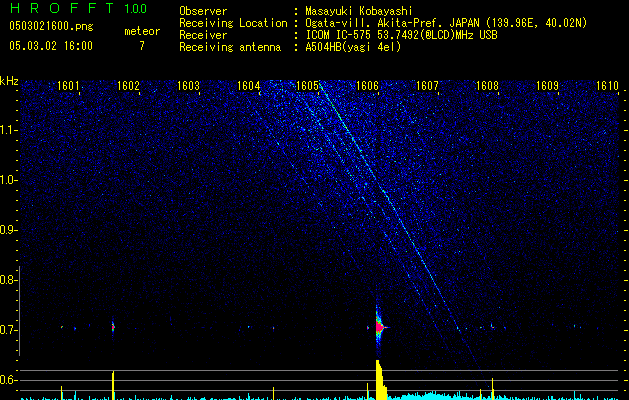The image size is (629, 400).
Task: Click the 'Receiving Location' label
Action: [x=233, y=23]
